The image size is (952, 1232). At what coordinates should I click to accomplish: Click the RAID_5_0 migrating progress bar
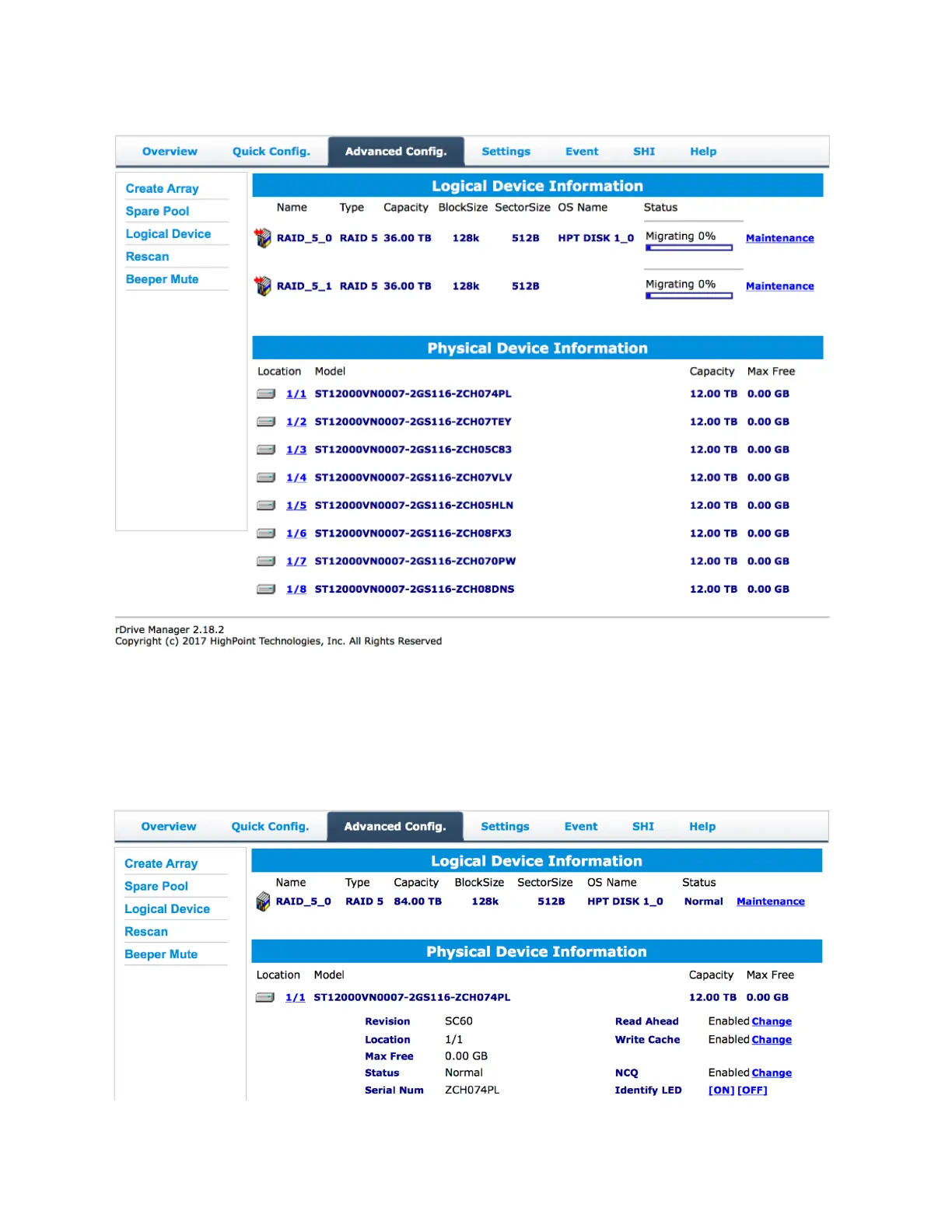click(689, 248)
